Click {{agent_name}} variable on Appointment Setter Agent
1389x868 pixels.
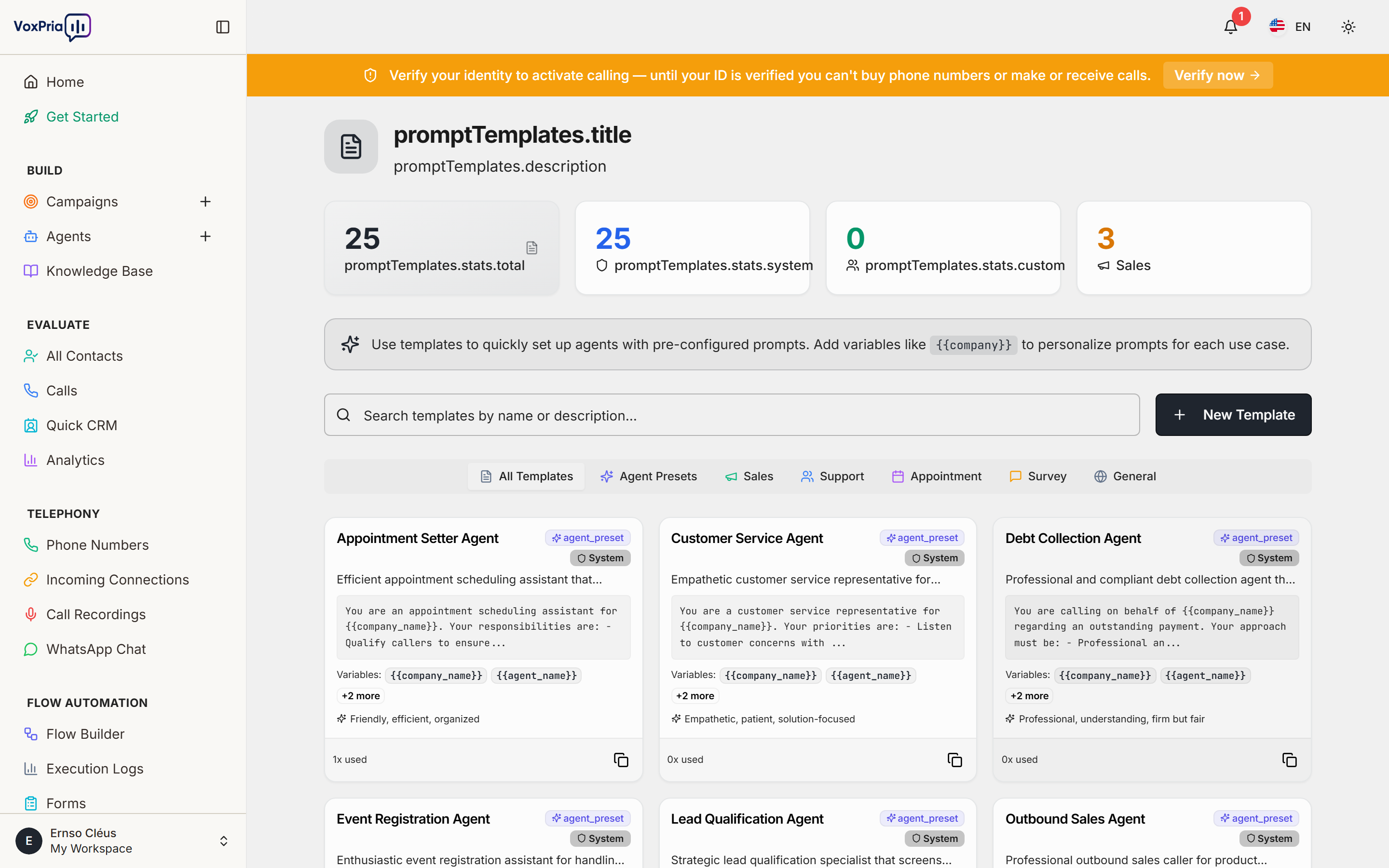coord(537,676)
